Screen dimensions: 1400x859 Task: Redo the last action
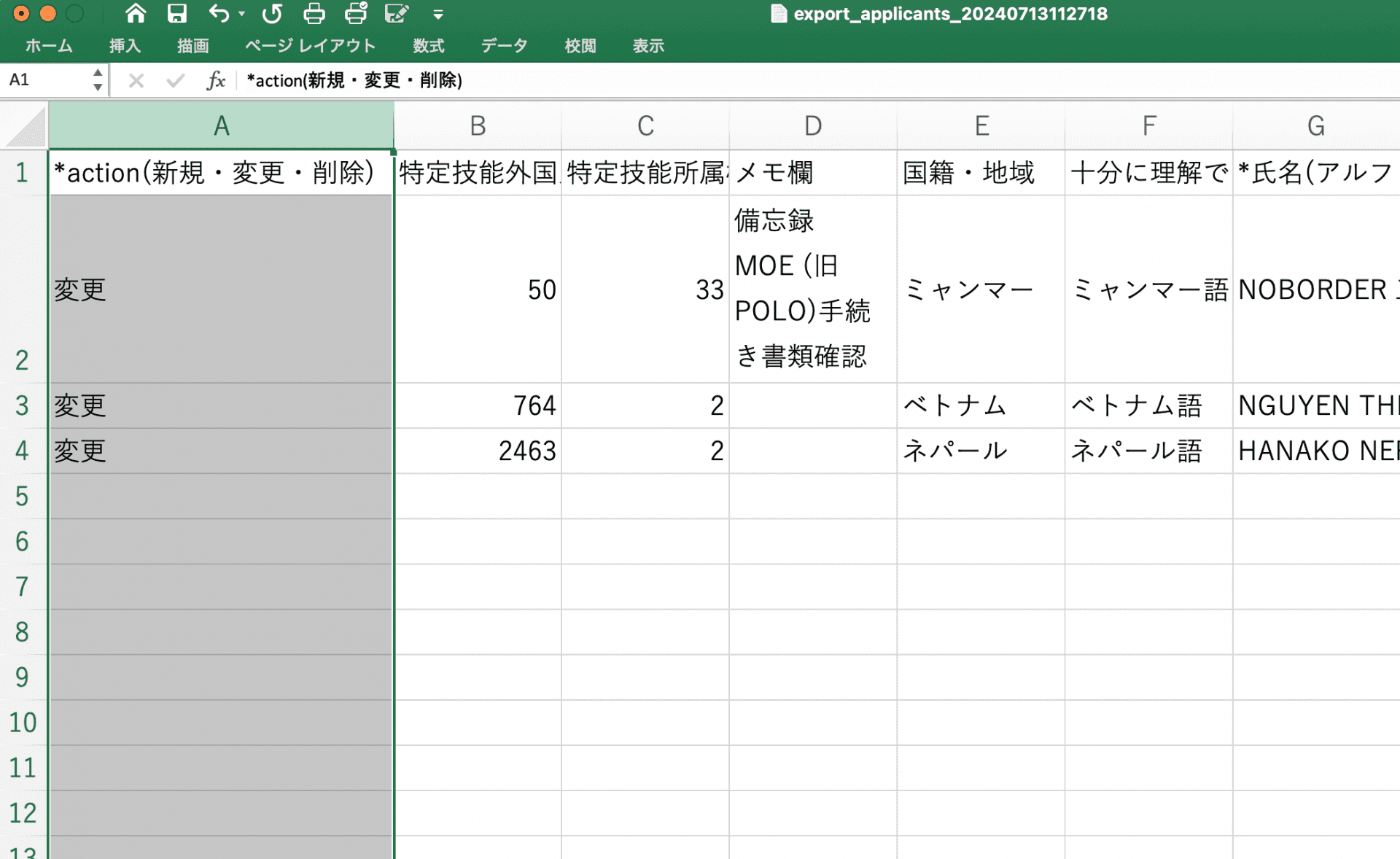click(272, 12)
